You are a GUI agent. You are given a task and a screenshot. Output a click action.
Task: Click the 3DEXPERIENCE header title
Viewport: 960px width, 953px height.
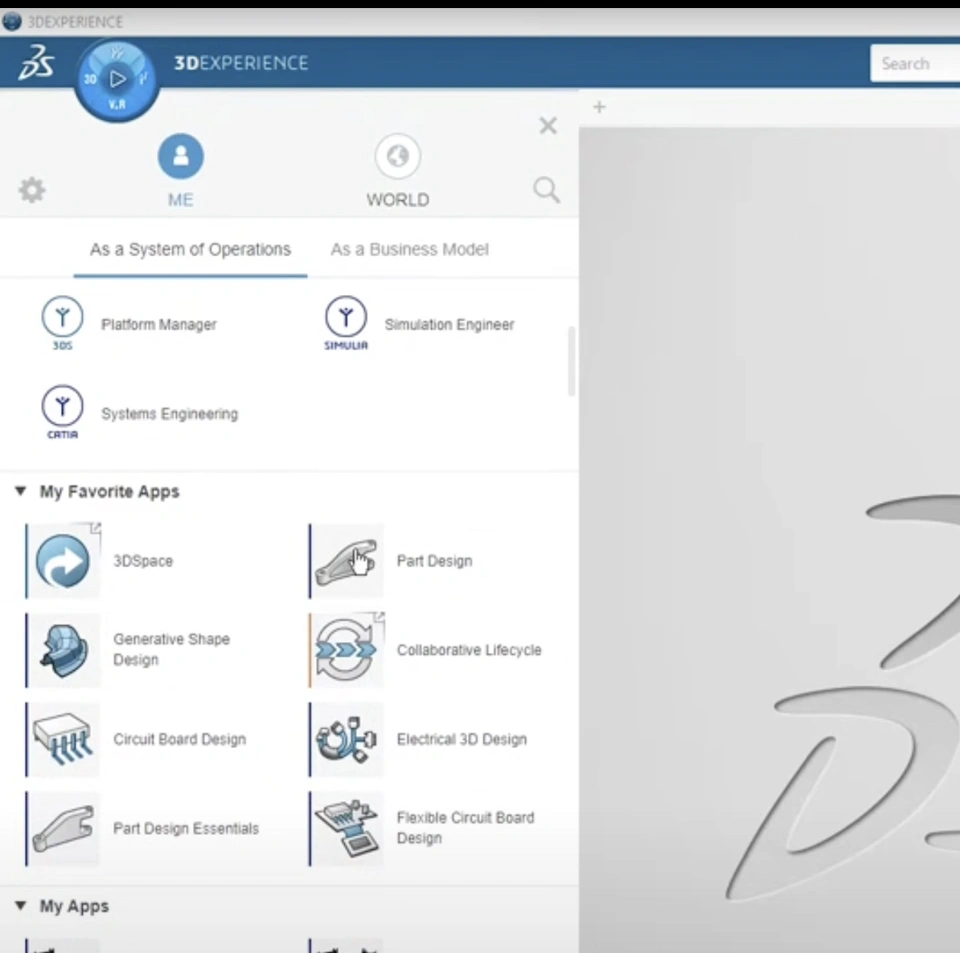[x=241, y=62]
